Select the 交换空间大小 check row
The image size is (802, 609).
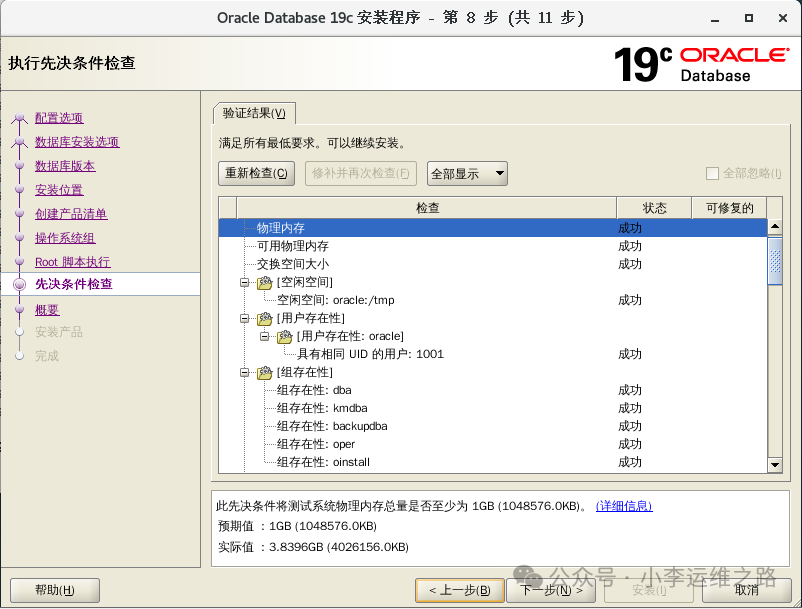pyautogui.click(x=493, y=264)
